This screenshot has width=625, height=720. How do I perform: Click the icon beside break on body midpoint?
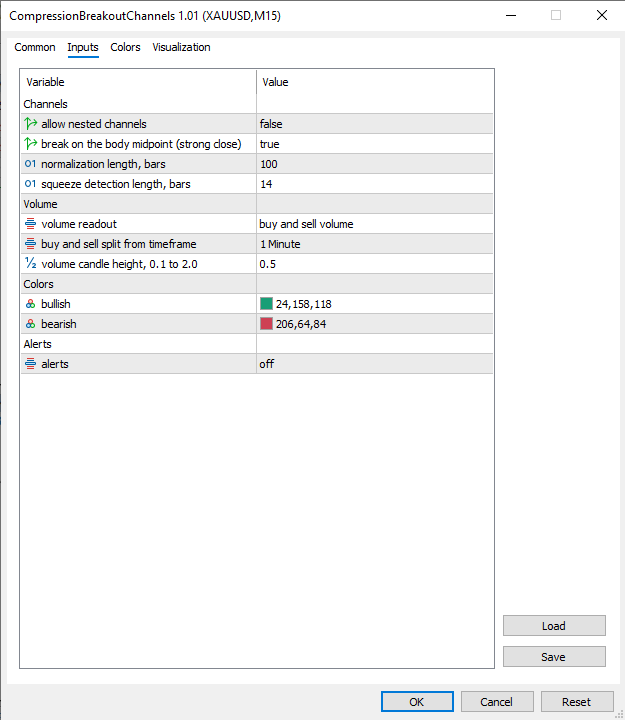31,144
